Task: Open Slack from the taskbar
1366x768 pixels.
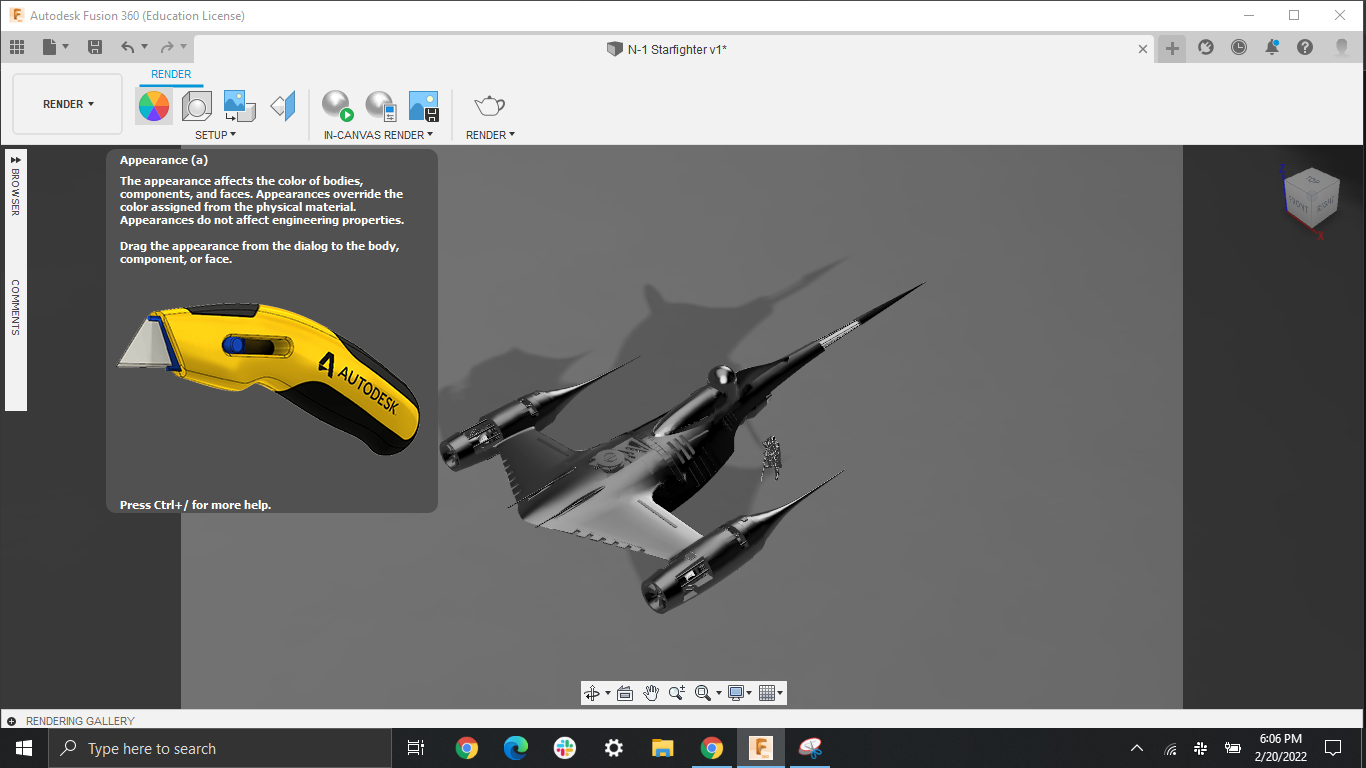Action: click(564, 748)
